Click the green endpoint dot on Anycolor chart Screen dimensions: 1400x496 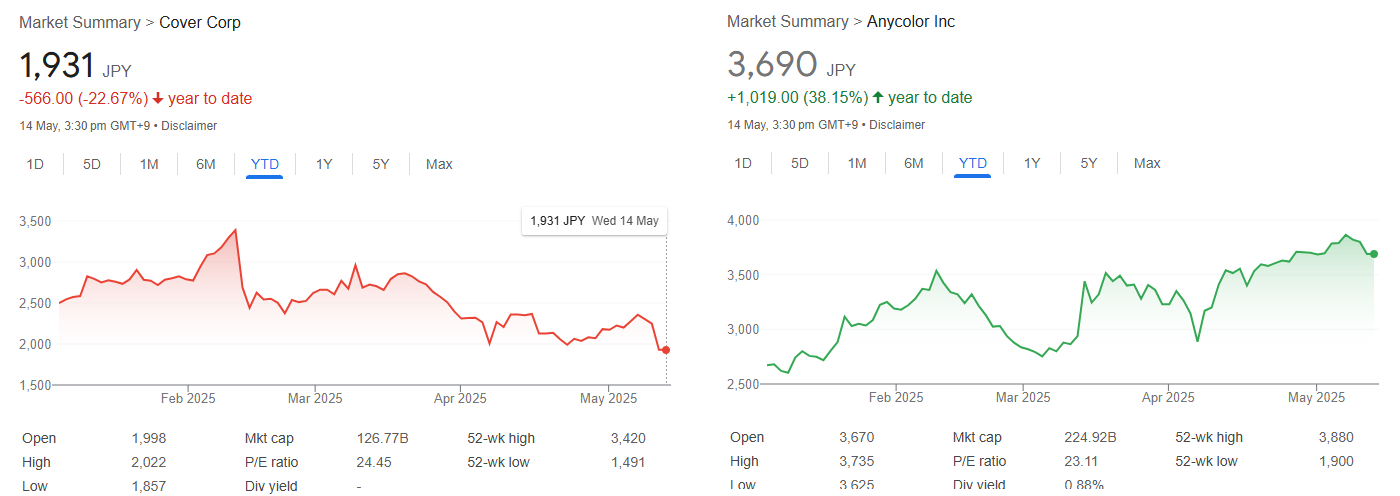(x=1374, y=254)
